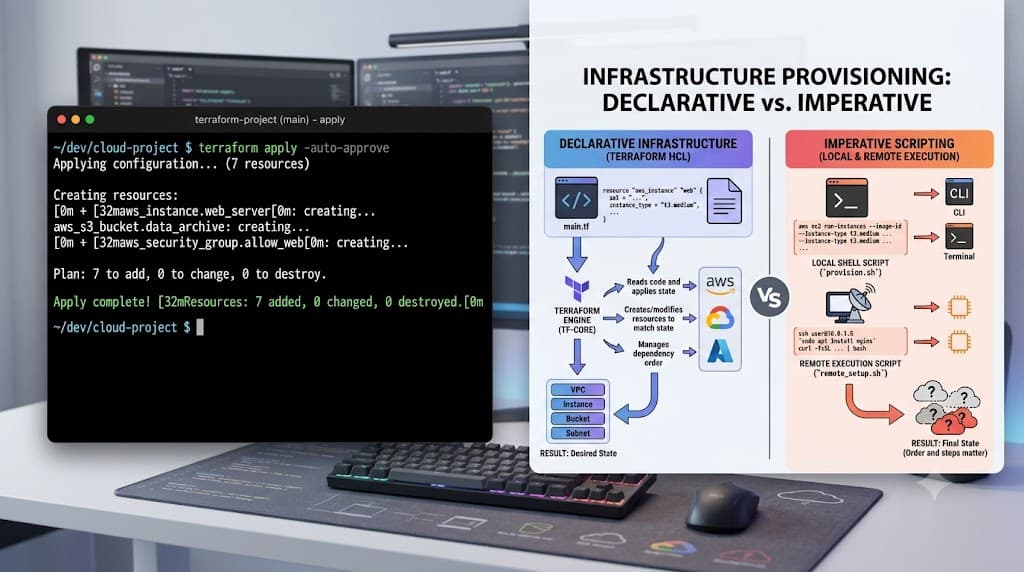Image resolution: width=1024 pixels, height=572 pixels.
Task: Click the CLI window icon
Action: (959, 193)
